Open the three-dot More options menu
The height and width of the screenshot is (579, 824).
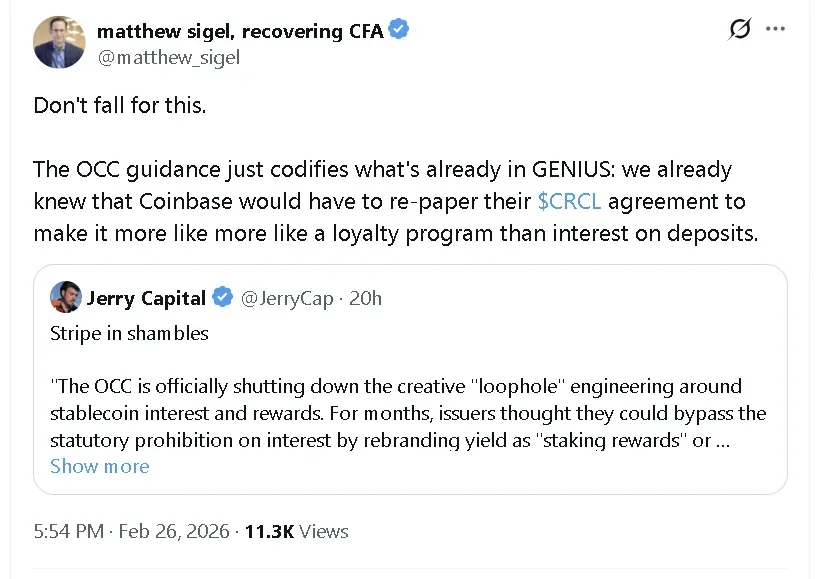(x=776, y=29)
